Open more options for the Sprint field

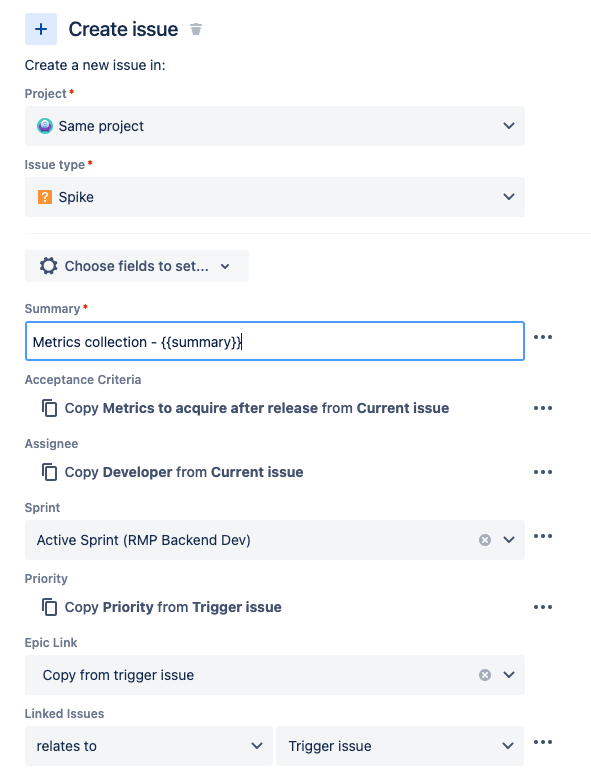543,536
